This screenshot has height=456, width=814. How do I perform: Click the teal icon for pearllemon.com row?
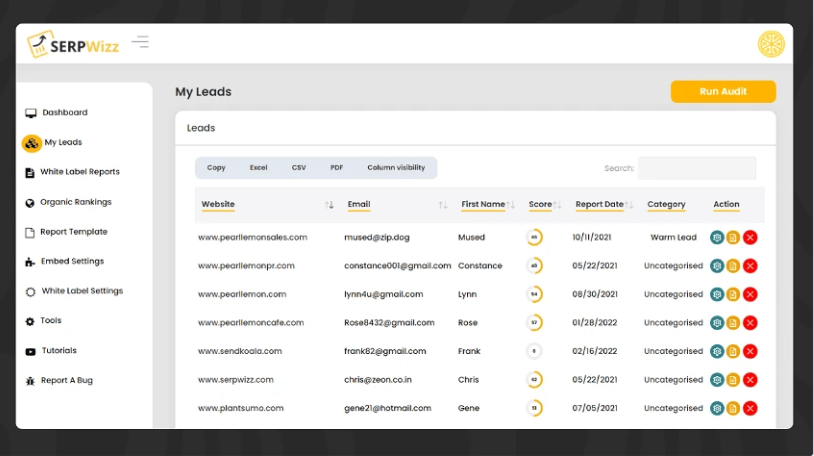717,294
